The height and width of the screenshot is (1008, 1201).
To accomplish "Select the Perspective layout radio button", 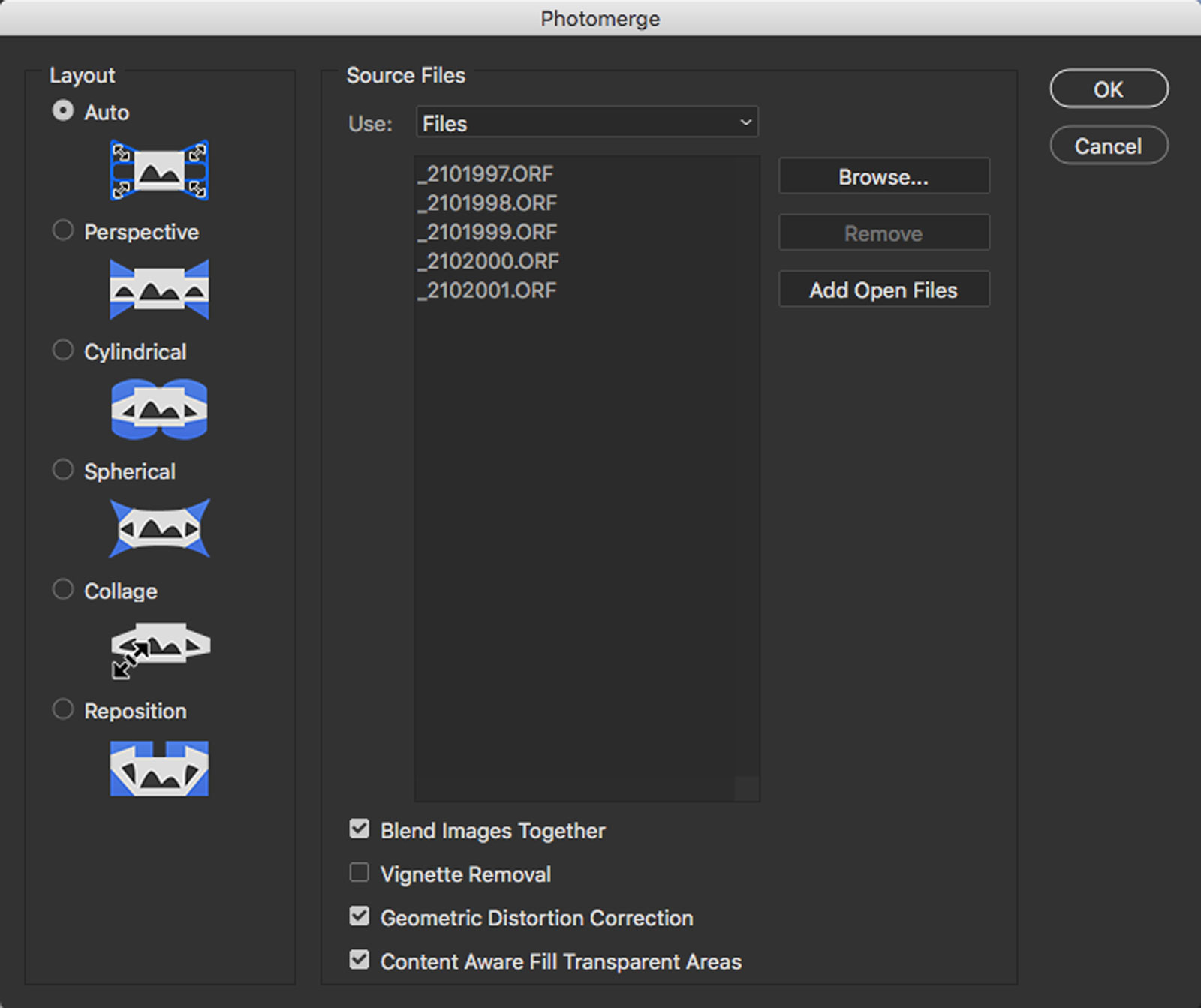I will [x=63, y=230].
